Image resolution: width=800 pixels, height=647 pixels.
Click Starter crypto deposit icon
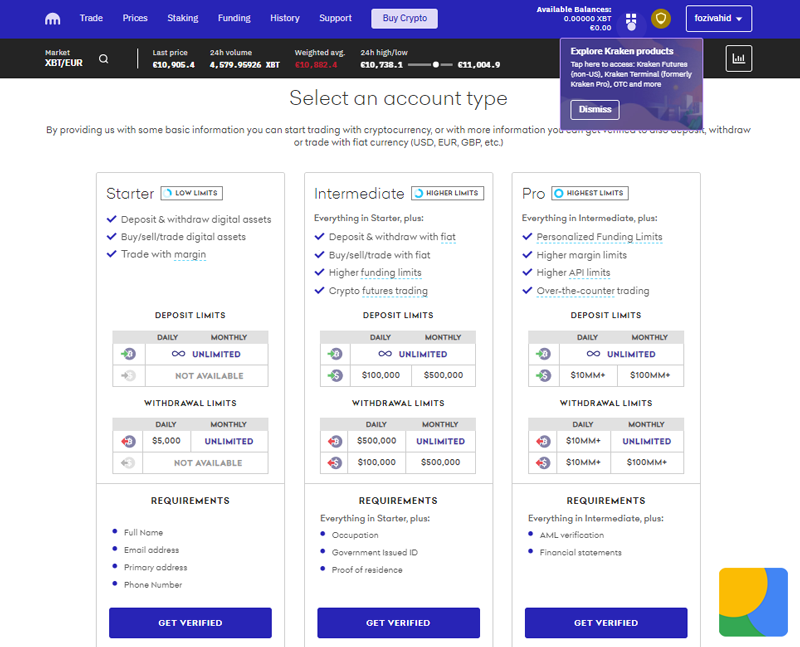(x=128, y=354)
